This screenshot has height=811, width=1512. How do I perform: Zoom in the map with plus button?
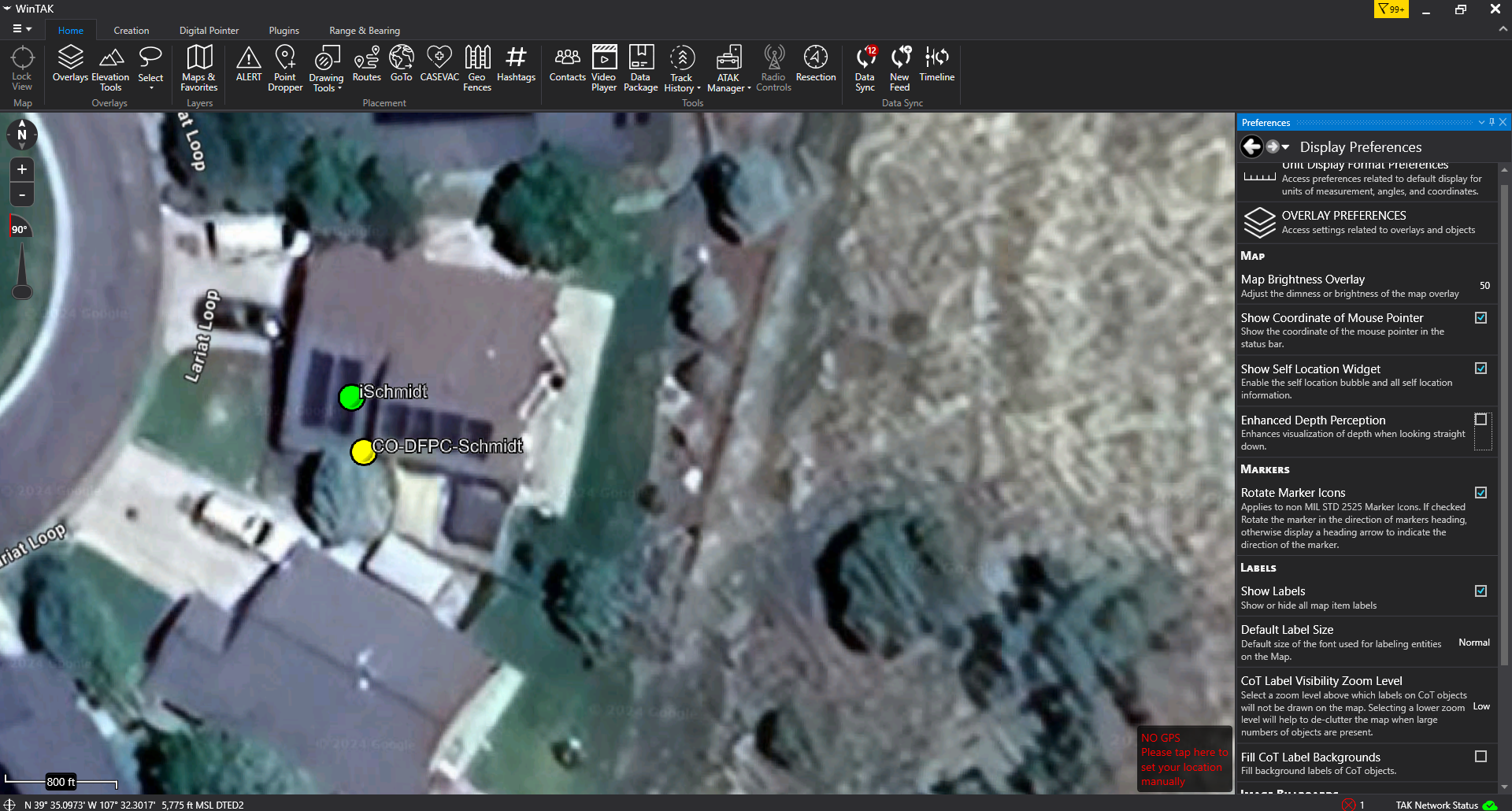(x=22, y=169)
